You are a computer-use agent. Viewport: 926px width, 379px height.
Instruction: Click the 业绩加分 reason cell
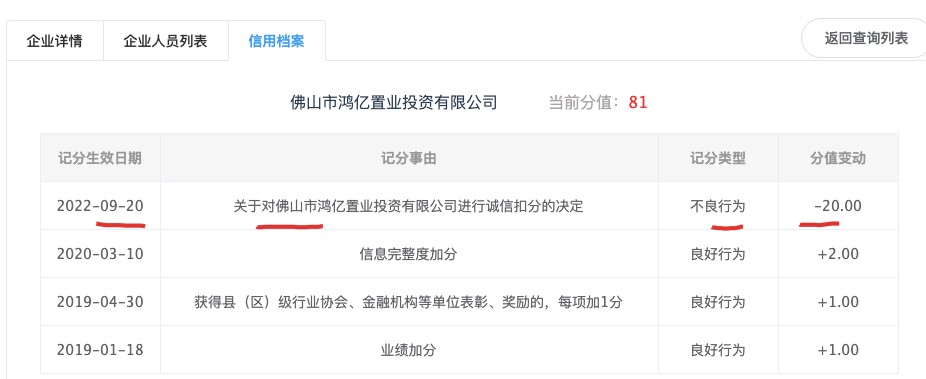[409, 349]
